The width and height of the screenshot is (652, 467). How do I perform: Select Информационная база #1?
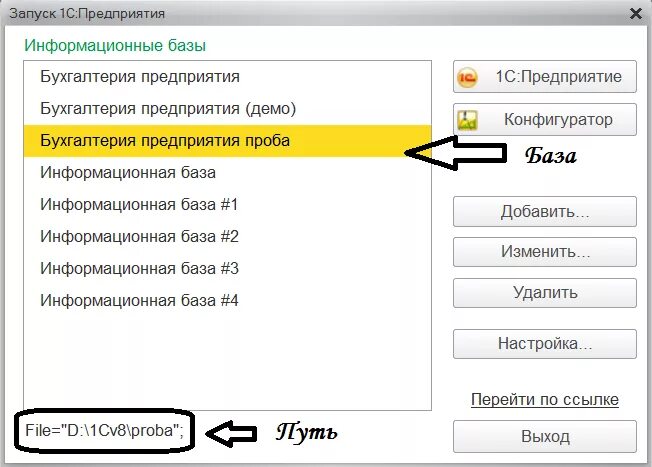227,205
